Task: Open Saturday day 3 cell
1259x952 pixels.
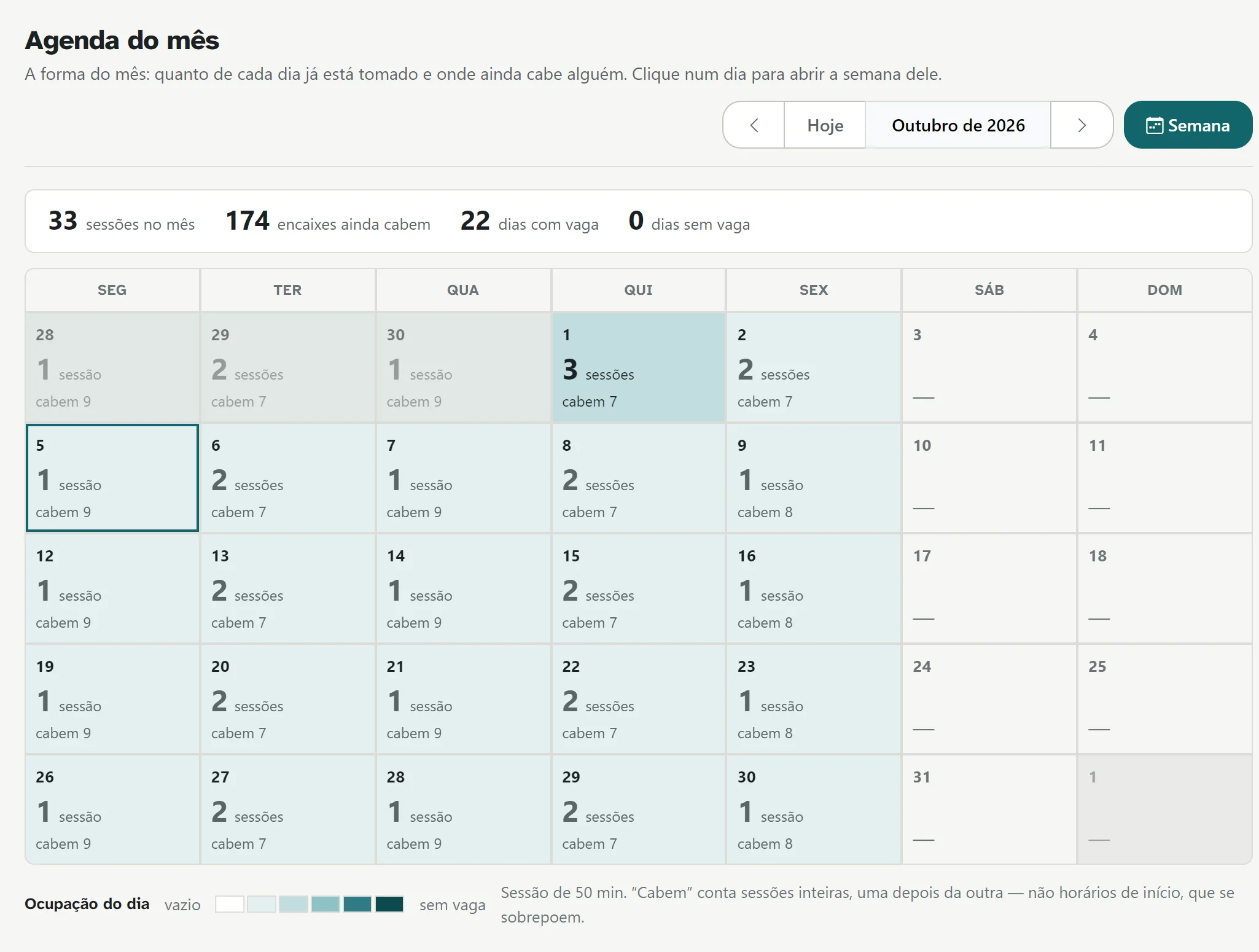Action: pos(989,367)
